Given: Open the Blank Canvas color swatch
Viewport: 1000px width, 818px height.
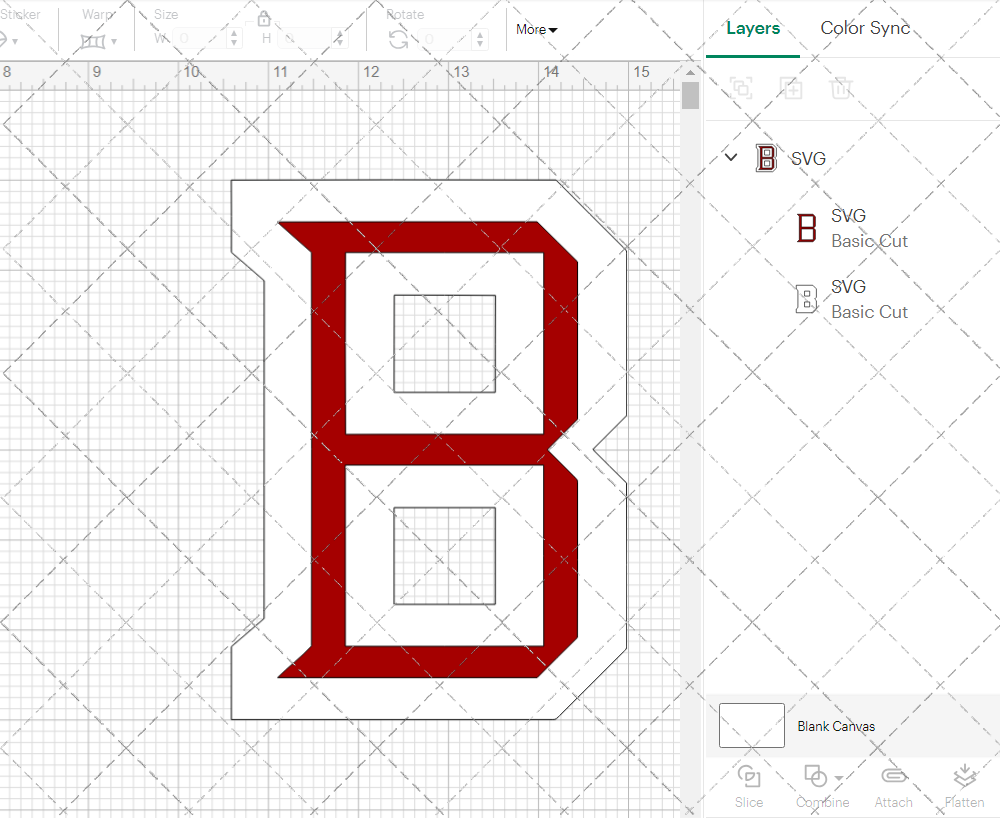Looking at the screenshot, I should pos(751,726).
